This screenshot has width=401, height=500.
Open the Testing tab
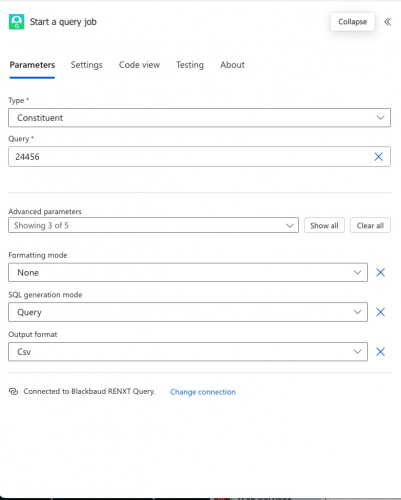point(190,65)
